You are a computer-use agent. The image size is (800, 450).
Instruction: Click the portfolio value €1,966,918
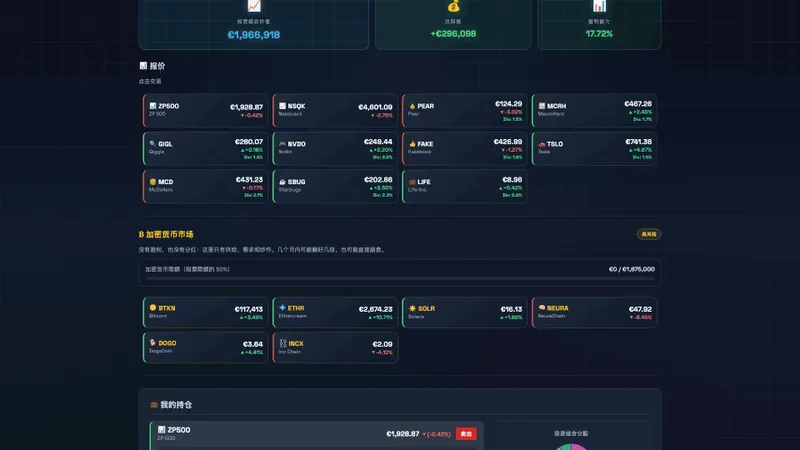point(254,35)
